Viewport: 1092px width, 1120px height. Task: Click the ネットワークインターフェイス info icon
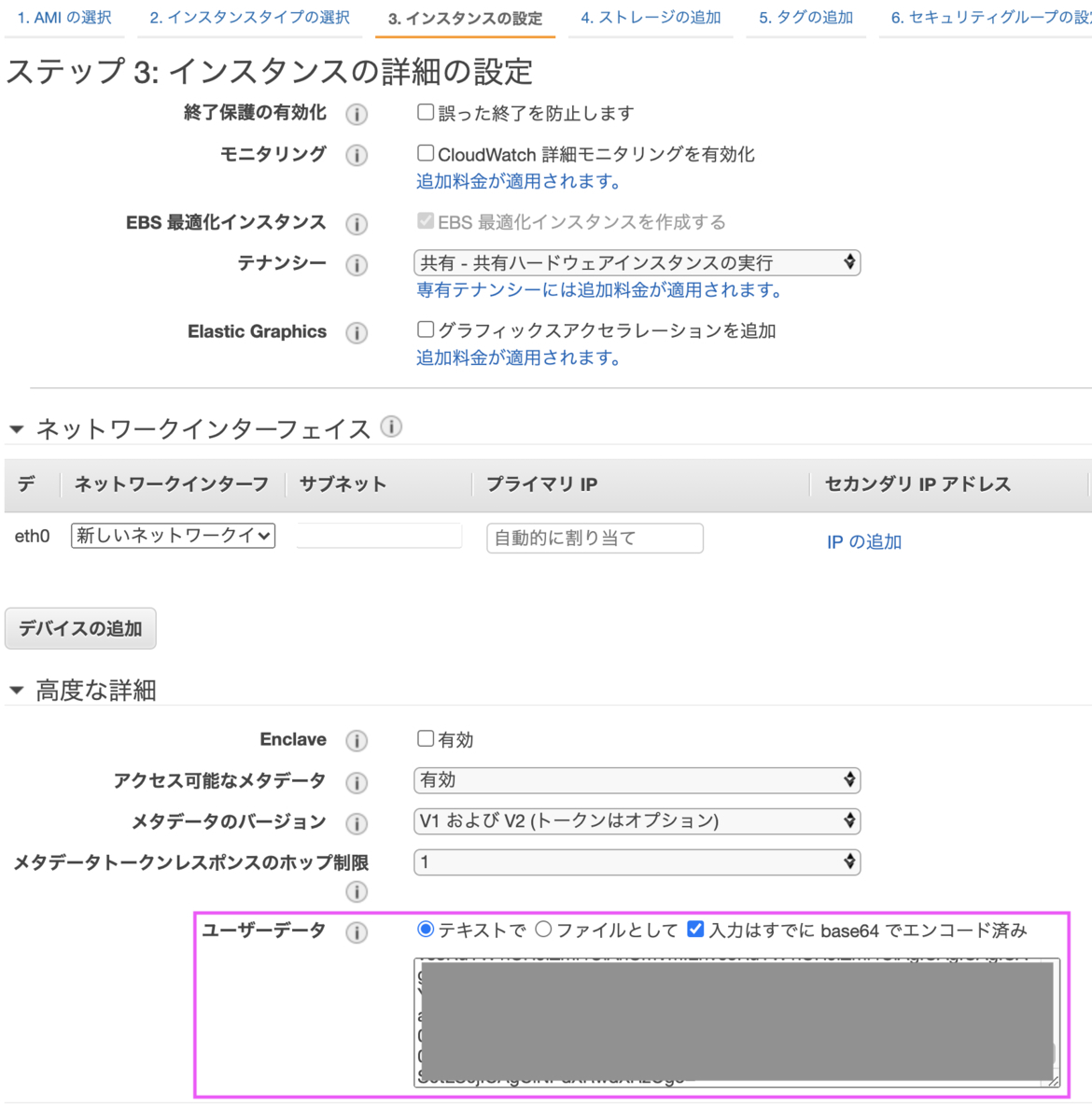coord(392,427)
